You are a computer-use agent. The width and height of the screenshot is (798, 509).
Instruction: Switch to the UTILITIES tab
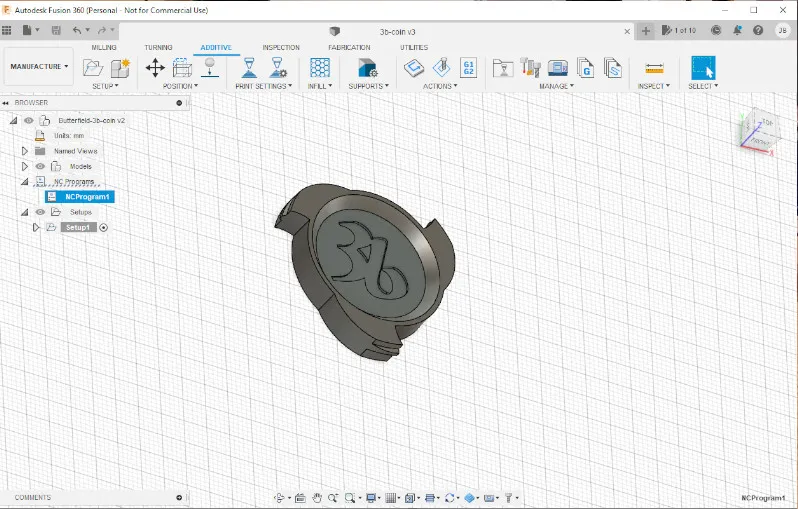coord(414,47)
